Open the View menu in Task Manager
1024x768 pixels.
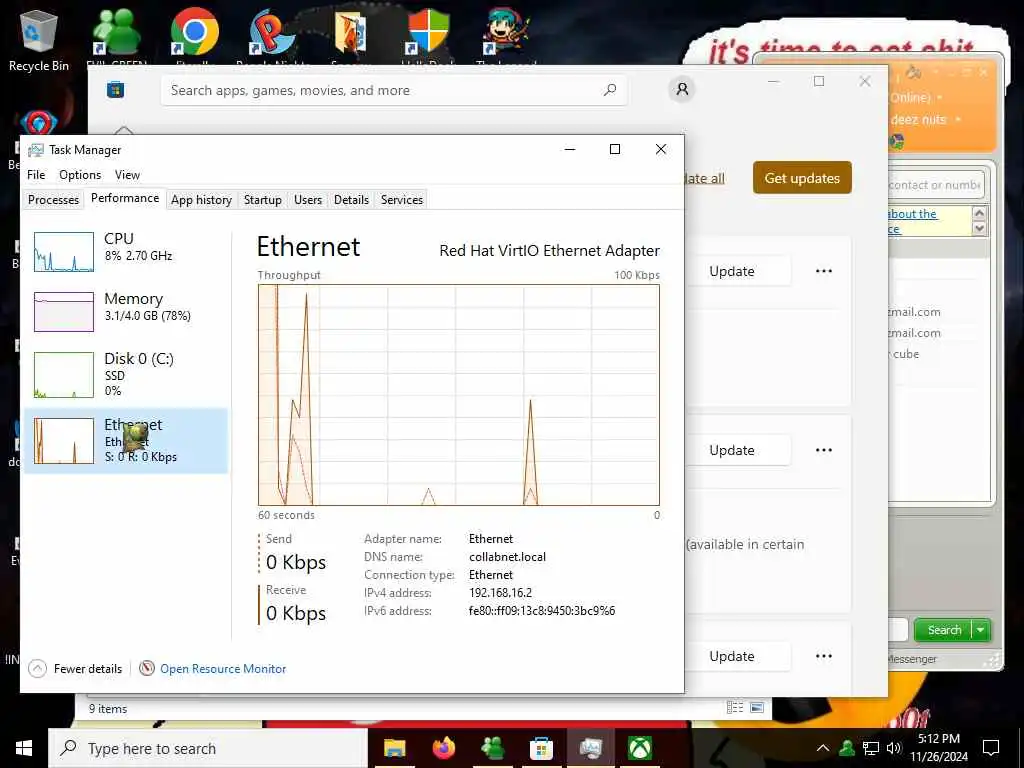tap(127, 174)
